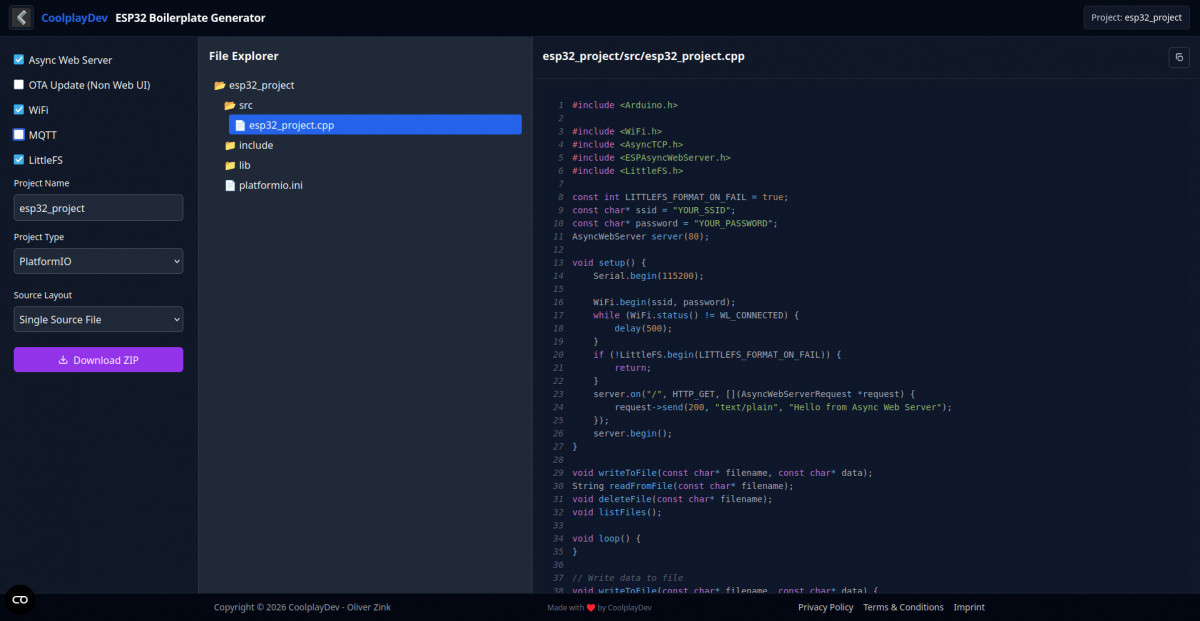The image size is (1200, 621).
Task: Click the include folder icon
Action: (230, 145)
